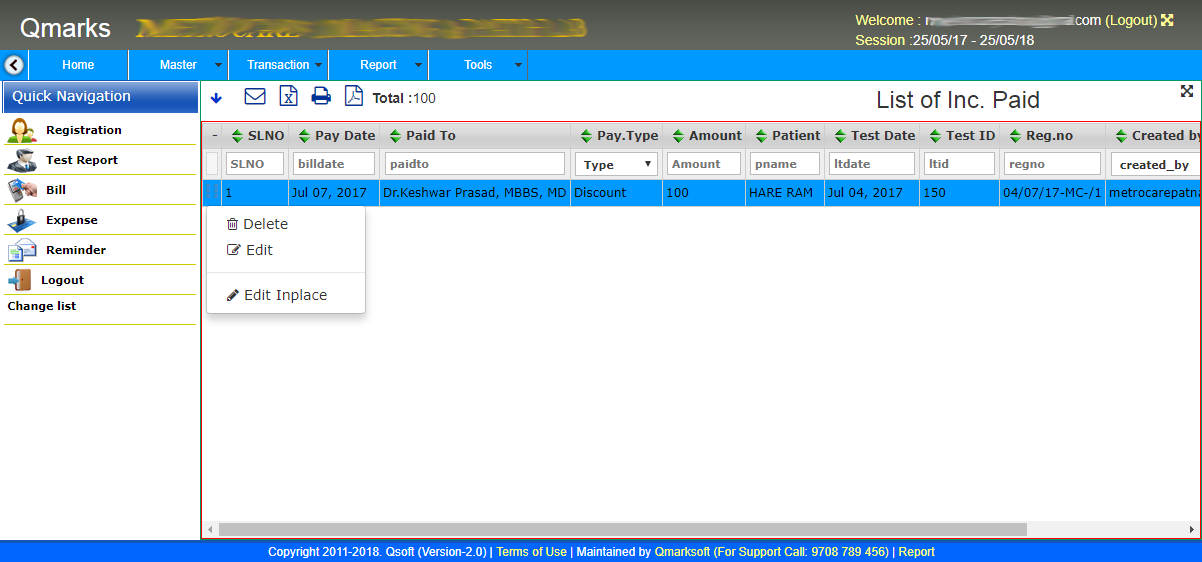
Task: Click the Change list link
Action: [42, 306]
